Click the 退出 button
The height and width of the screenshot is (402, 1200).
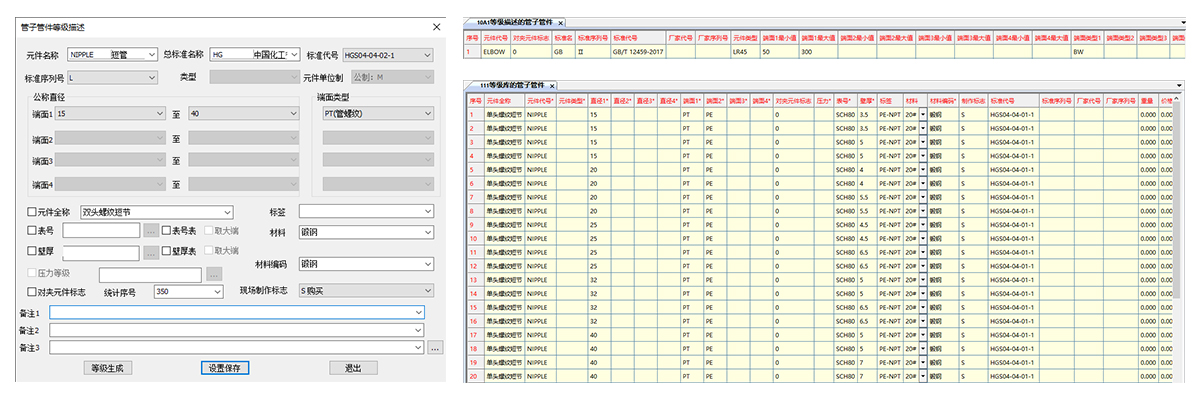[x=353, y=368]
